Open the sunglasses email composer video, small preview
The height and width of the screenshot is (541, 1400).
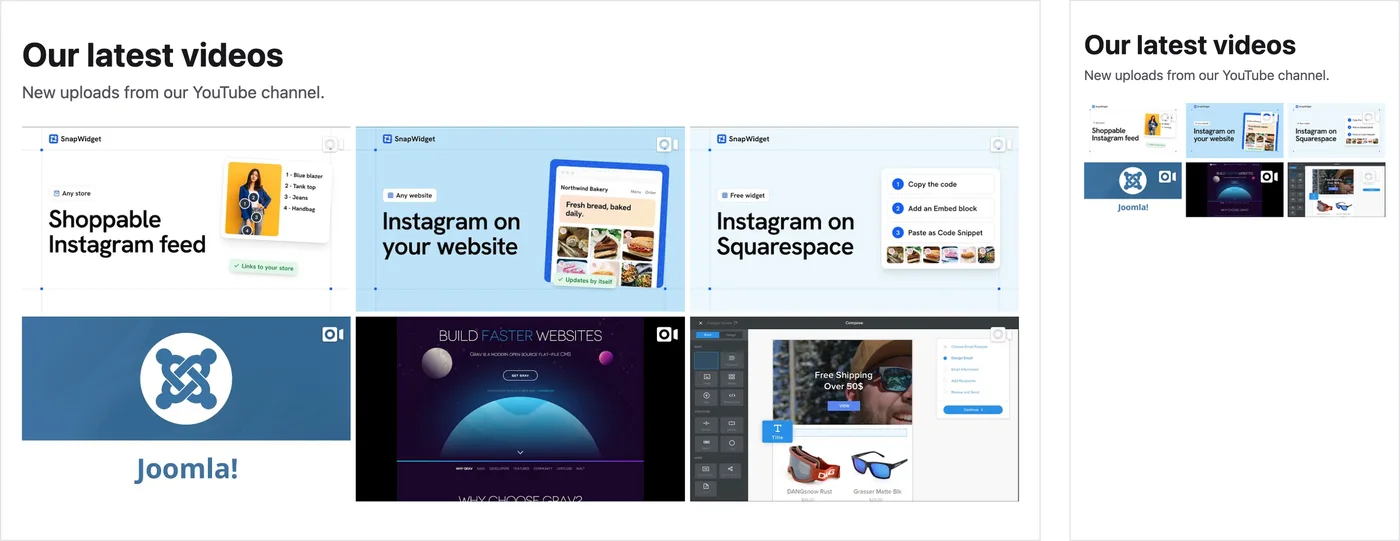coord(1336,190)
